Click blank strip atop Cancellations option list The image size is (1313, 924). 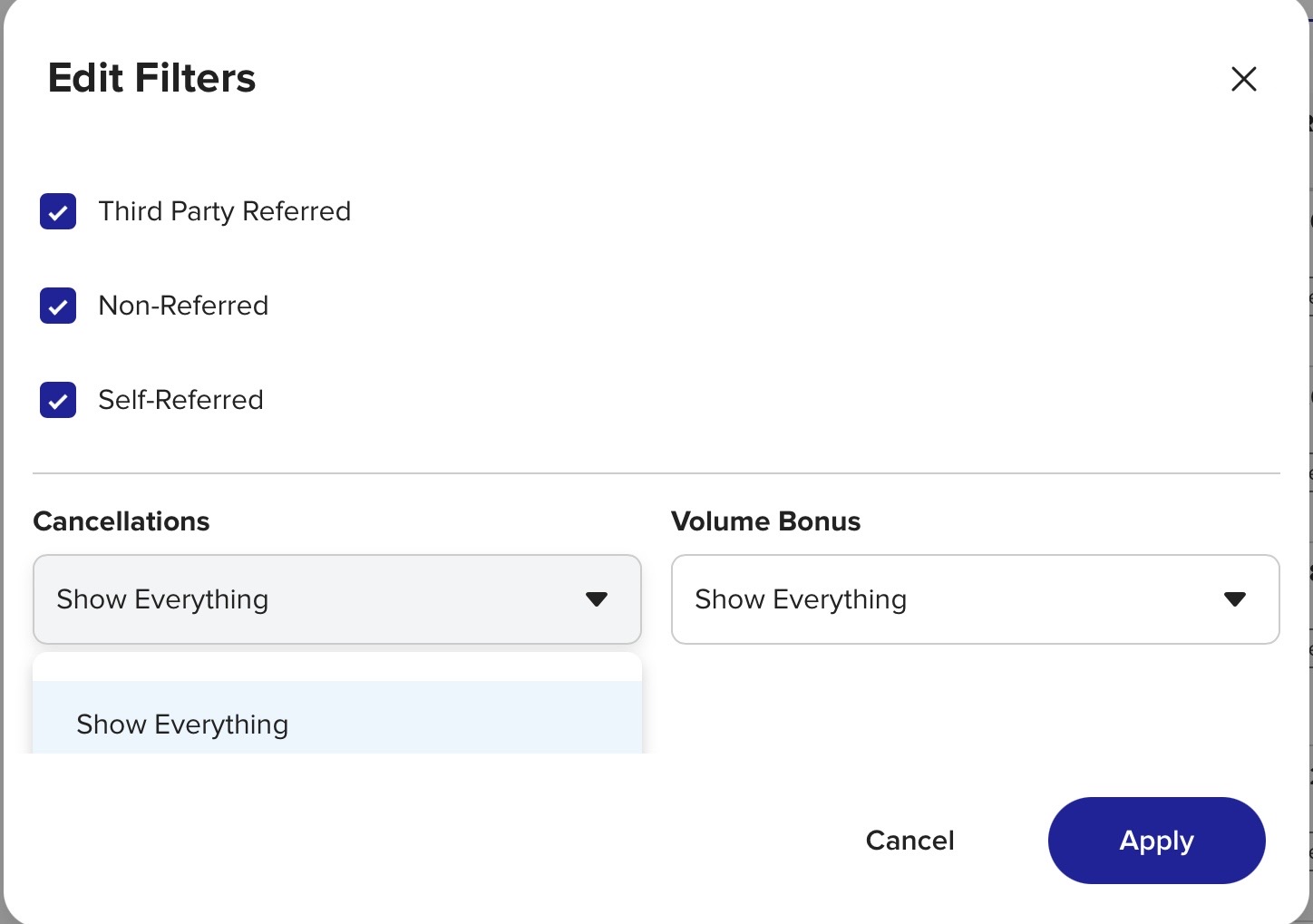[337, 666]
